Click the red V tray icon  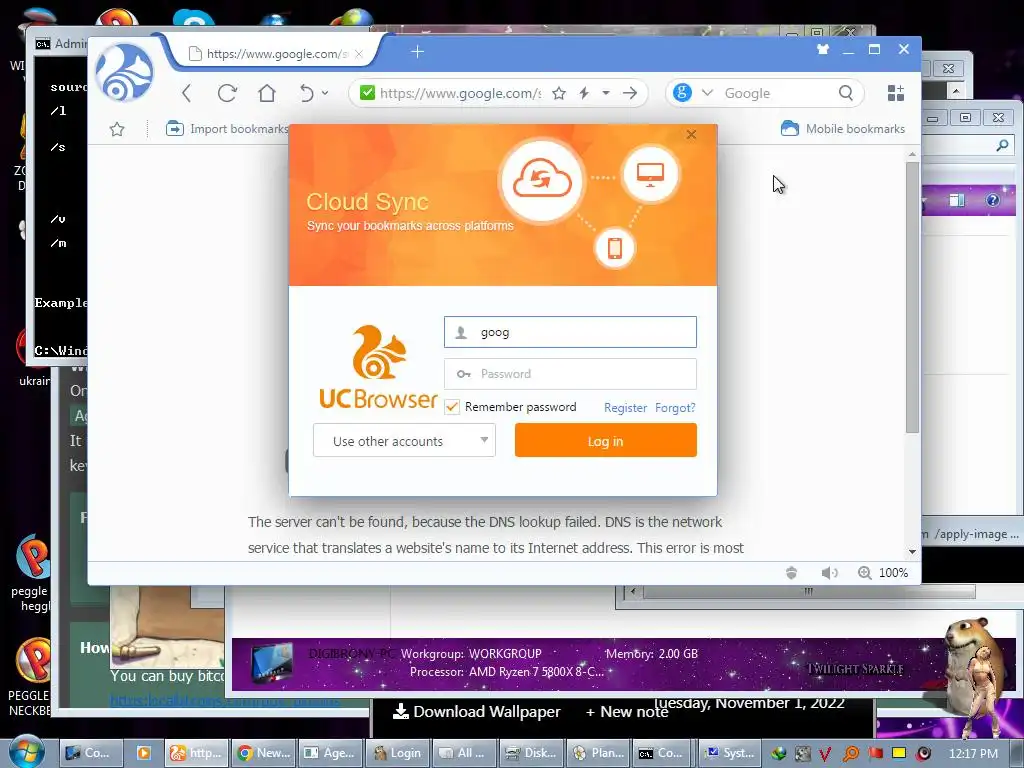click(825, 754)
